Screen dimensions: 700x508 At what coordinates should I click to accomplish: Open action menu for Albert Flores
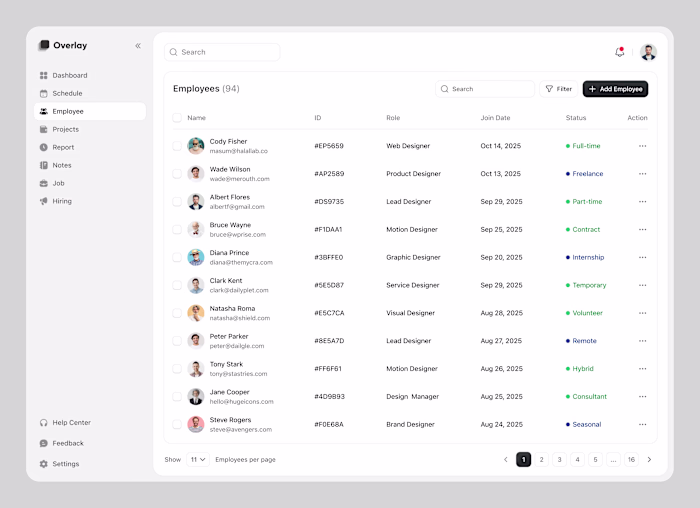click(642, 202)
